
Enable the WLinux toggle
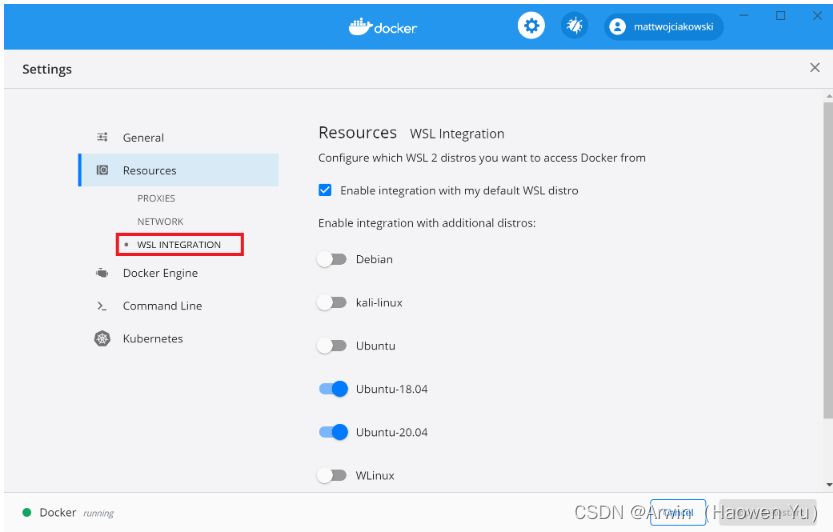(332, 475)
